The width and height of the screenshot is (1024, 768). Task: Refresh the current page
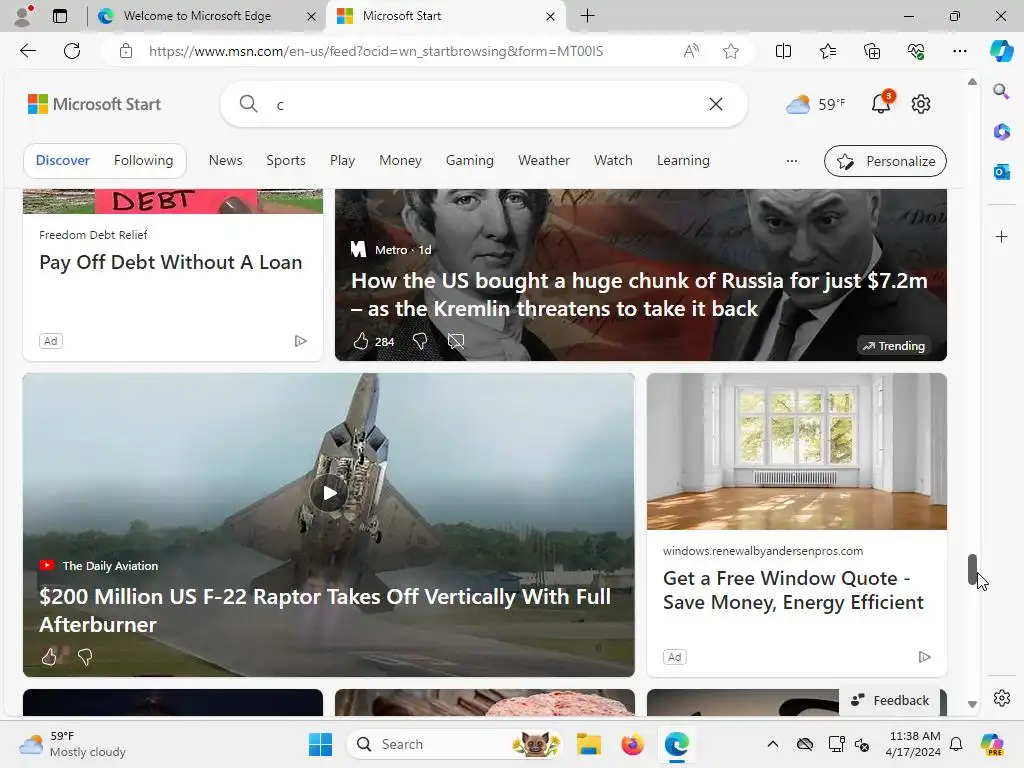pos(72,51)
